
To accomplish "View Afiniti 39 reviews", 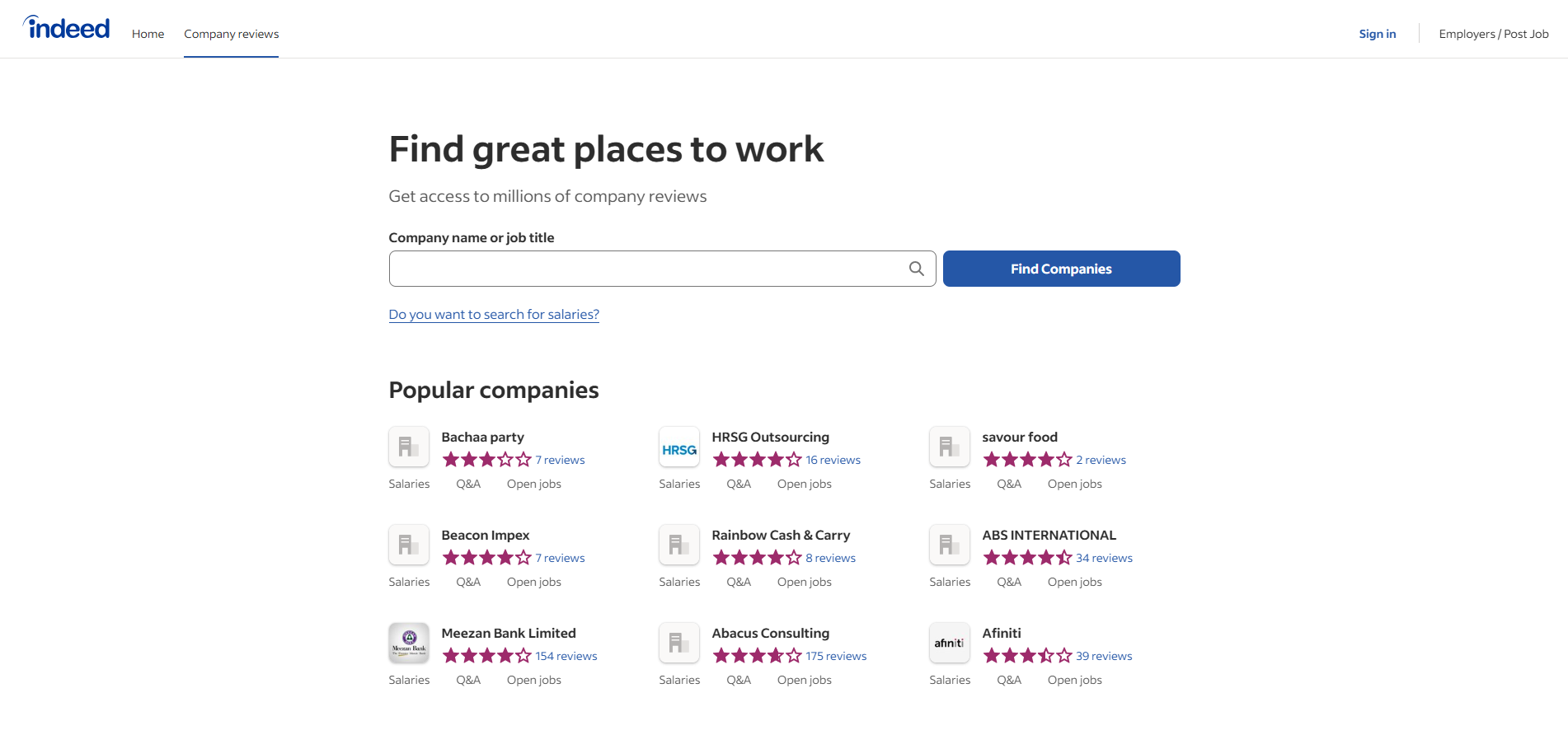I will (1104, 656).
